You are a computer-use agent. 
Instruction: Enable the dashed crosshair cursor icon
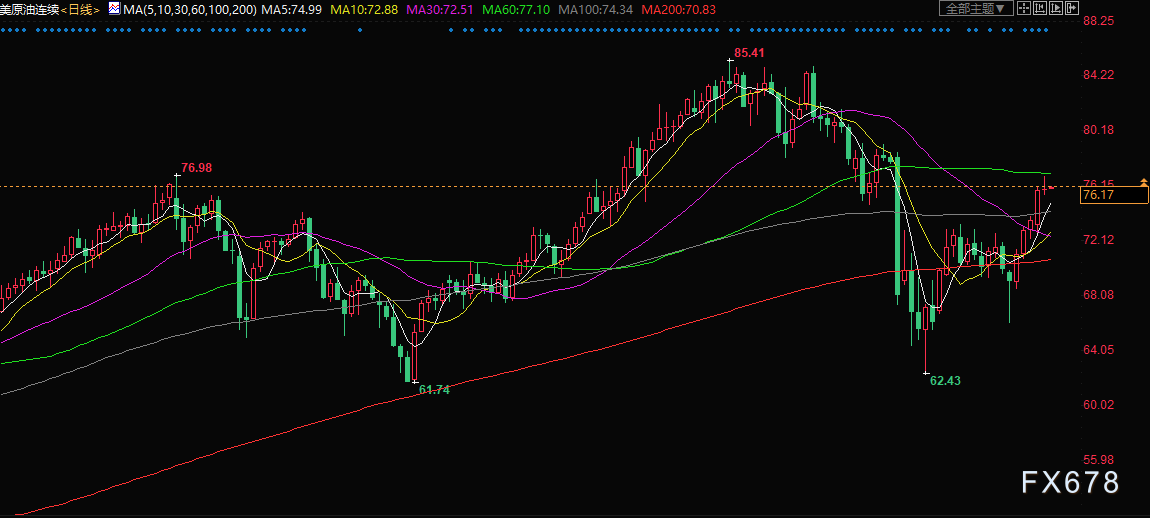pos(1024,8)
